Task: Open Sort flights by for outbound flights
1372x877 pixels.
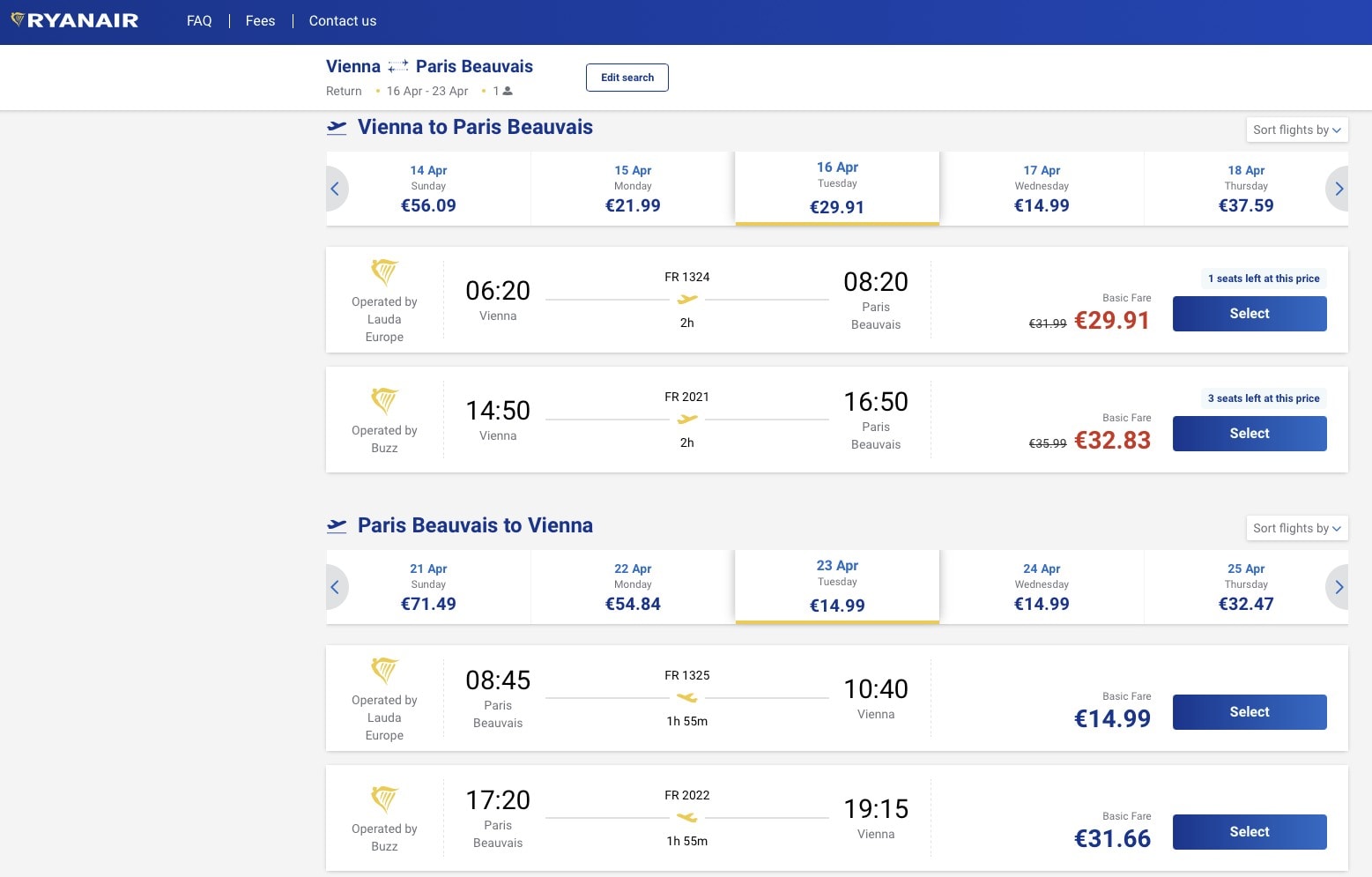Action: point(1296,130)
